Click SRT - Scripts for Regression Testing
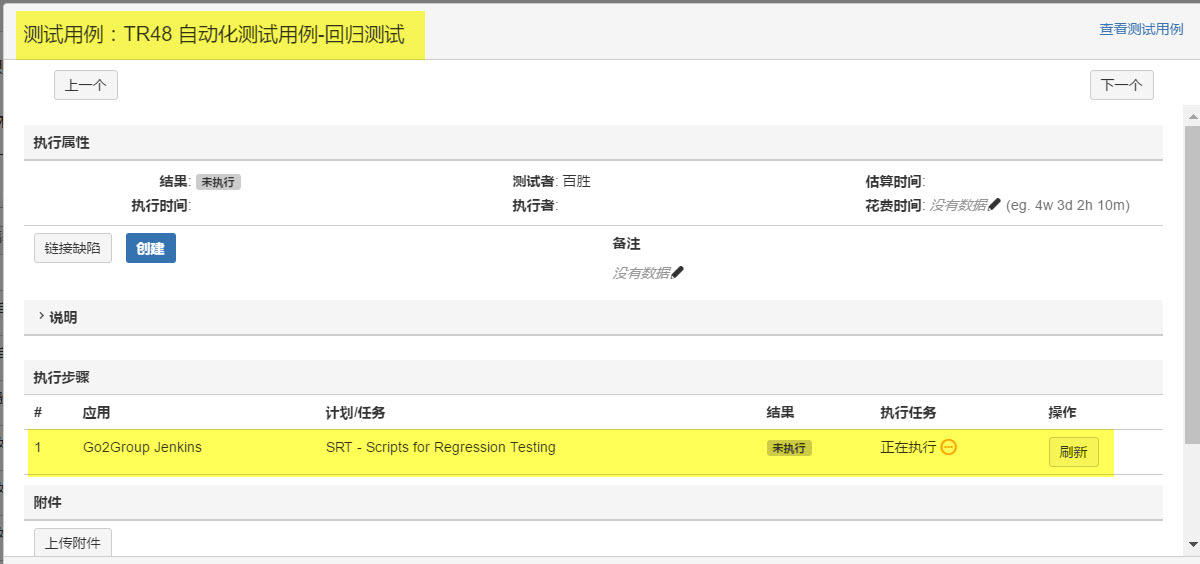The image size is (1200, 564). coord(440,447)
